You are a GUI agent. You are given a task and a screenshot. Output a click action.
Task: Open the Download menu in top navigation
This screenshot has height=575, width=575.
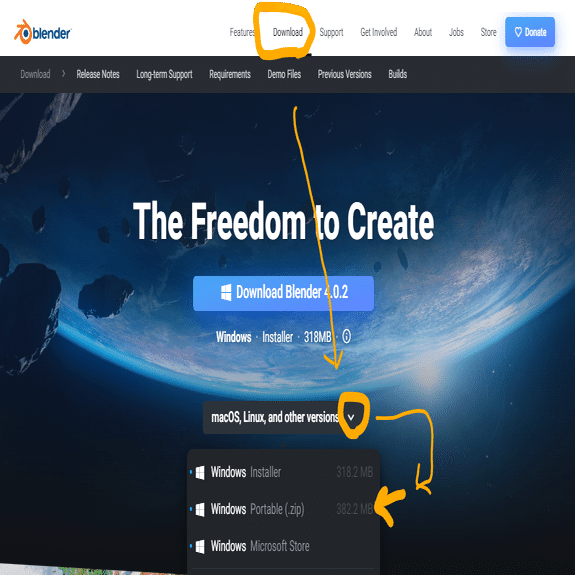point(288,32)
